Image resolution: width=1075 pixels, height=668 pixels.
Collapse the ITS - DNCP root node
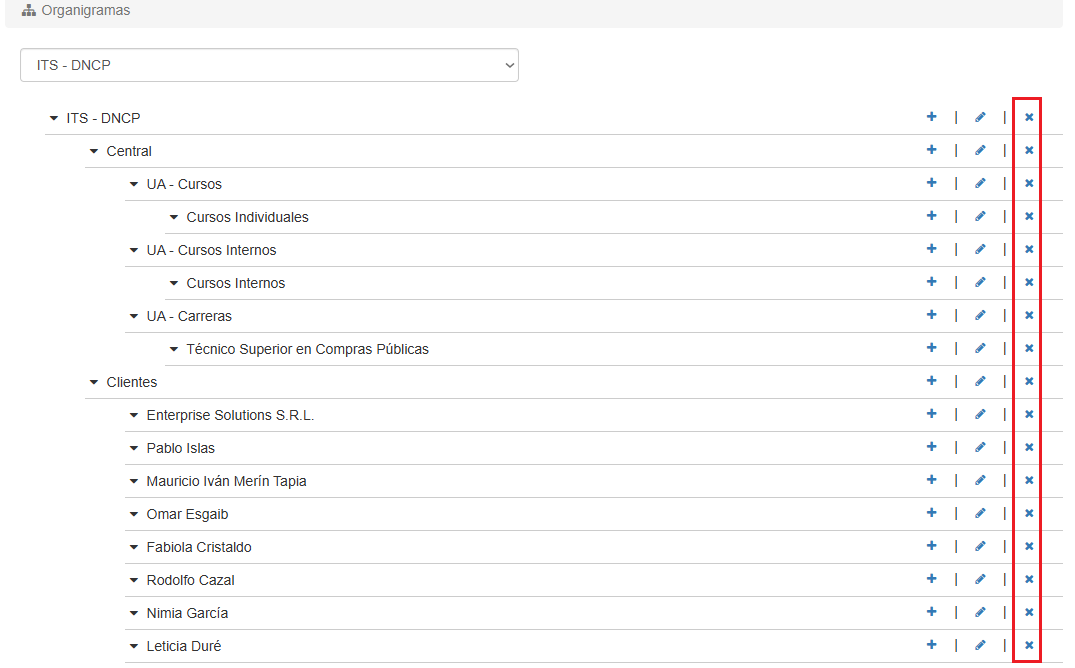pos(54,118)
